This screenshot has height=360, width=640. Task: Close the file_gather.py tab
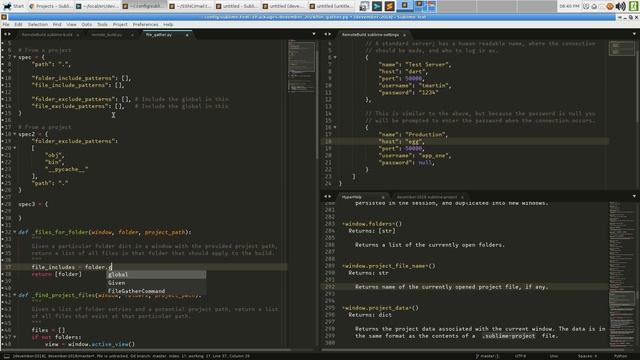point(187,35)
